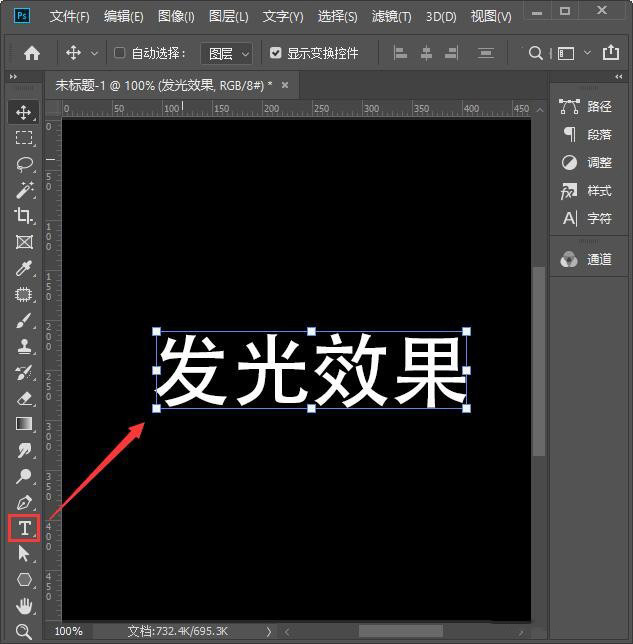Open the 样式 panel
Screen dimensions: 633x644
click(x=586, y=191)
